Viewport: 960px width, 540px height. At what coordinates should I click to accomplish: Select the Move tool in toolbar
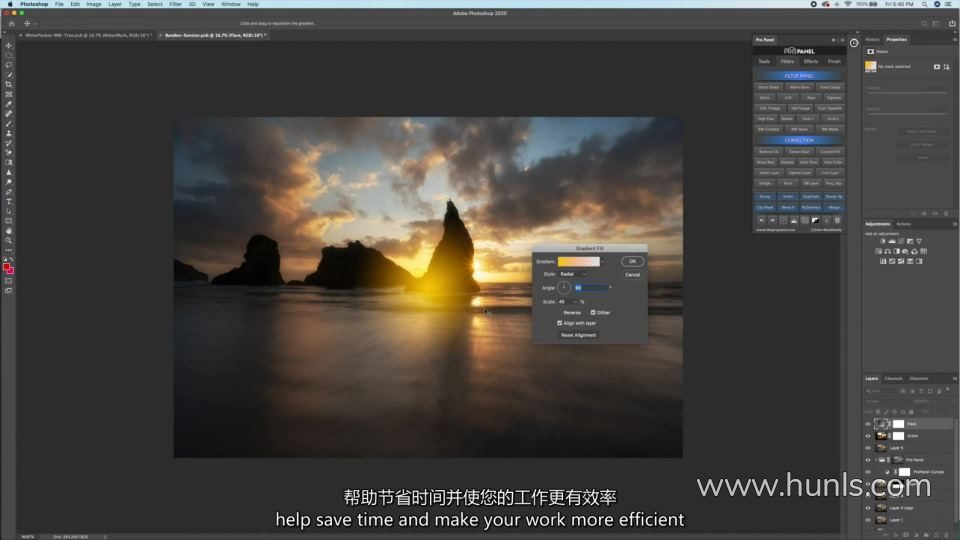9,45
